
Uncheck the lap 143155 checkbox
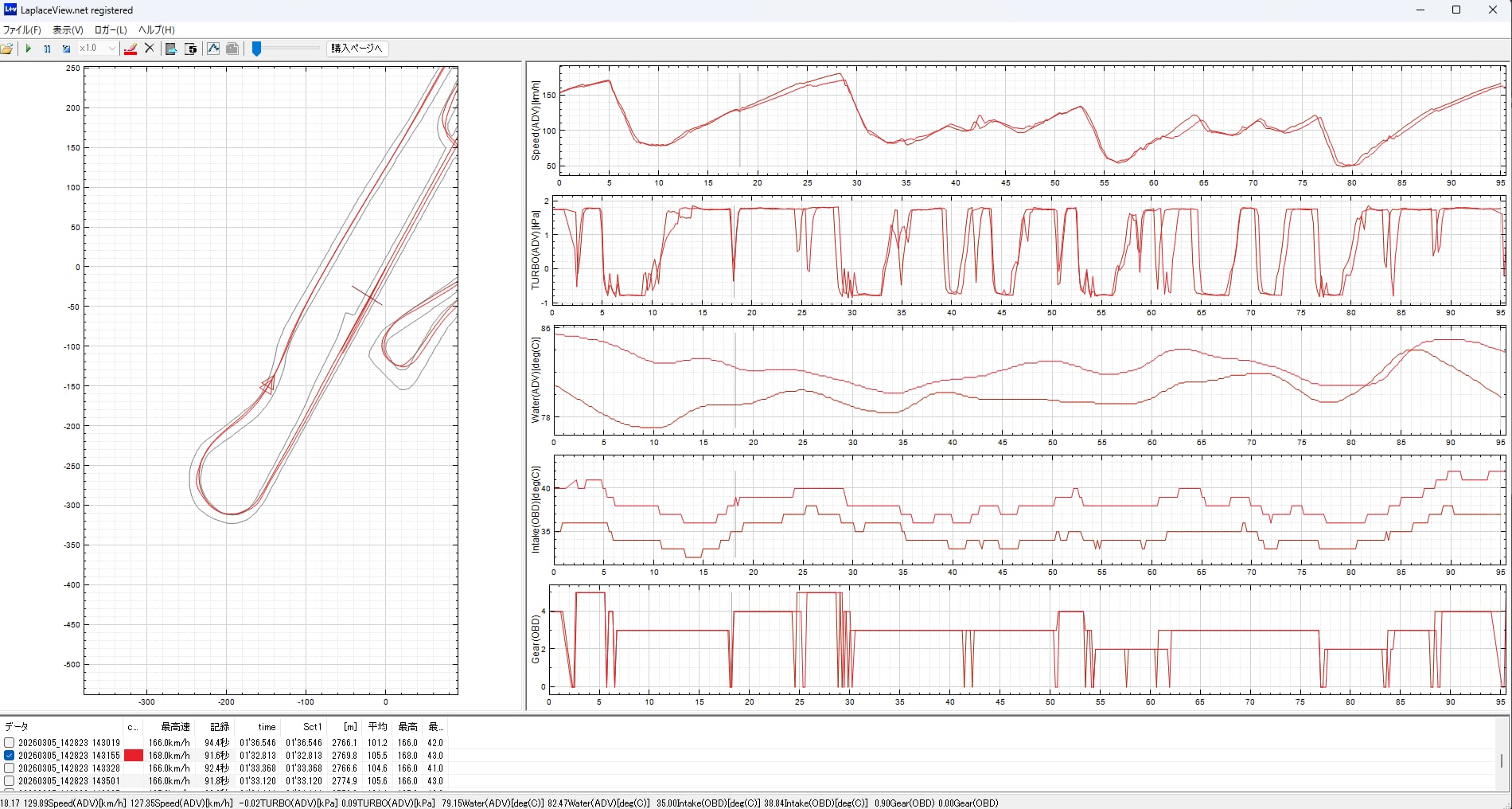click(x=10, y=755)
